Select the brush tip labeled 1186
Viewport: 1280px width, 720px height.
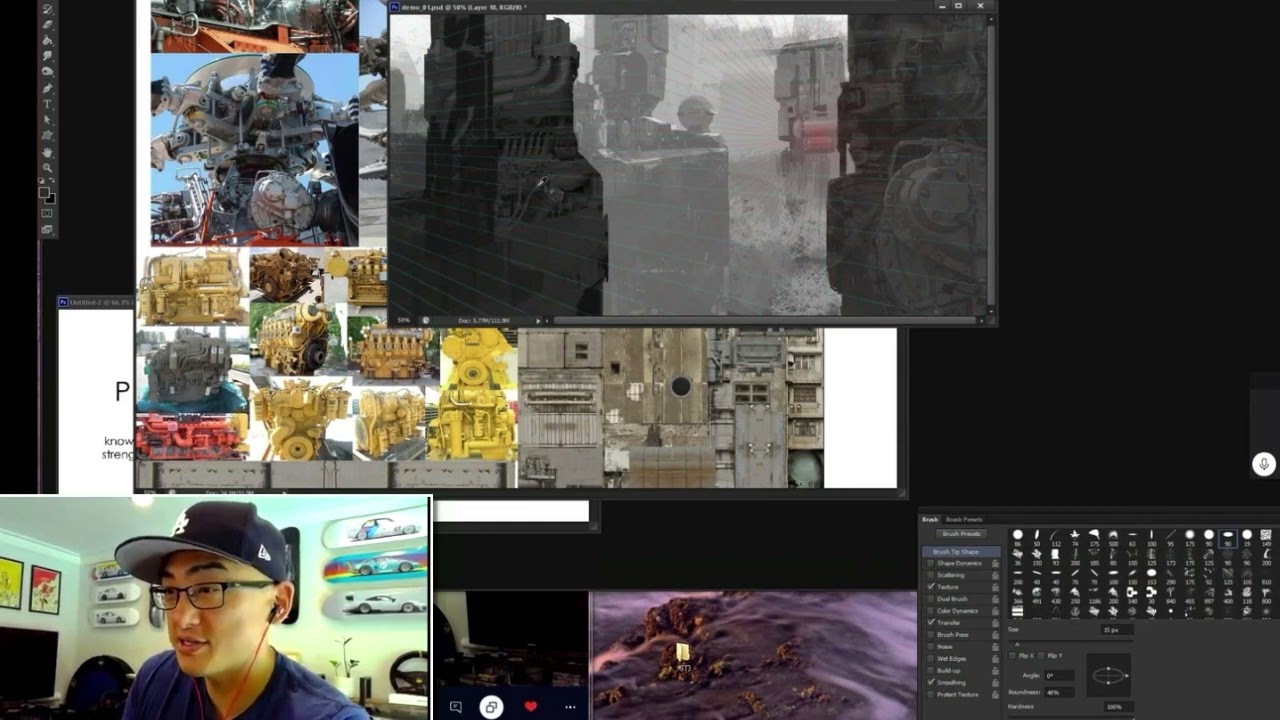click(1094, 593)
